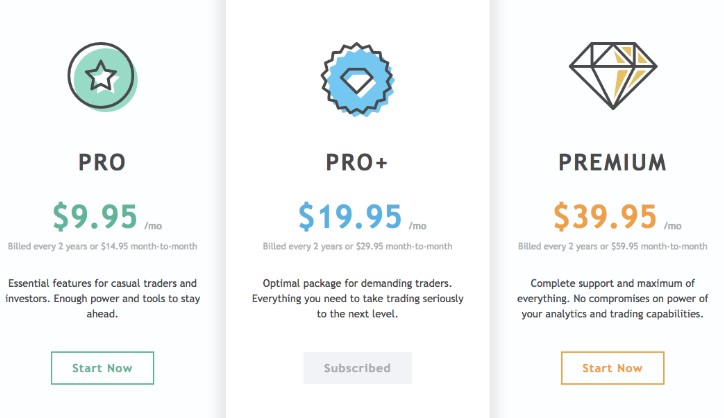The height and width of the screenshot is (418, 724).
Task: Click the /mo label beside $39.95
Action: (673, 226)
